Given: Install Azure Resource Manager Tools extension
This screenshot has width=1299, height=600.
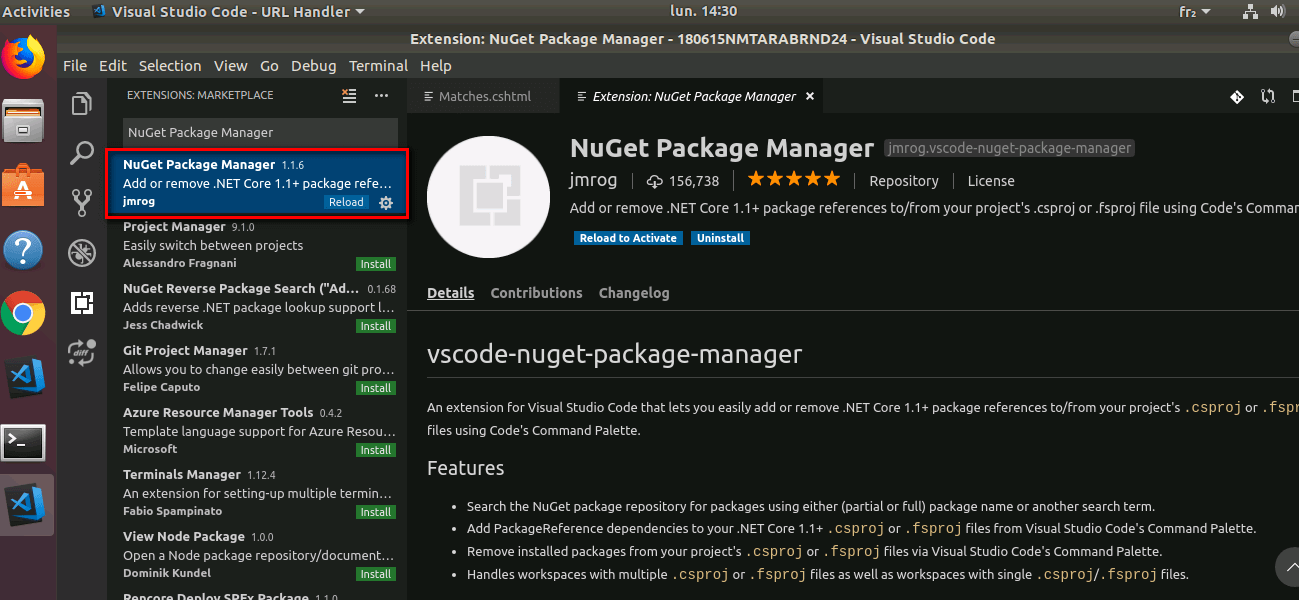Looking at the screenshot, I should [x=376, y=450].
